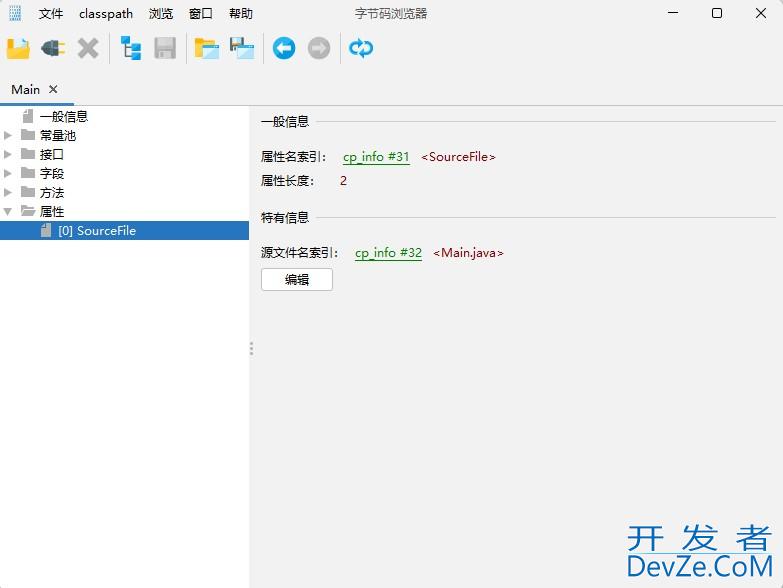The height and width of the screenshot is (588, 783).
Task: Click the gray X toolbar icon
Action: tap(88, 48)
